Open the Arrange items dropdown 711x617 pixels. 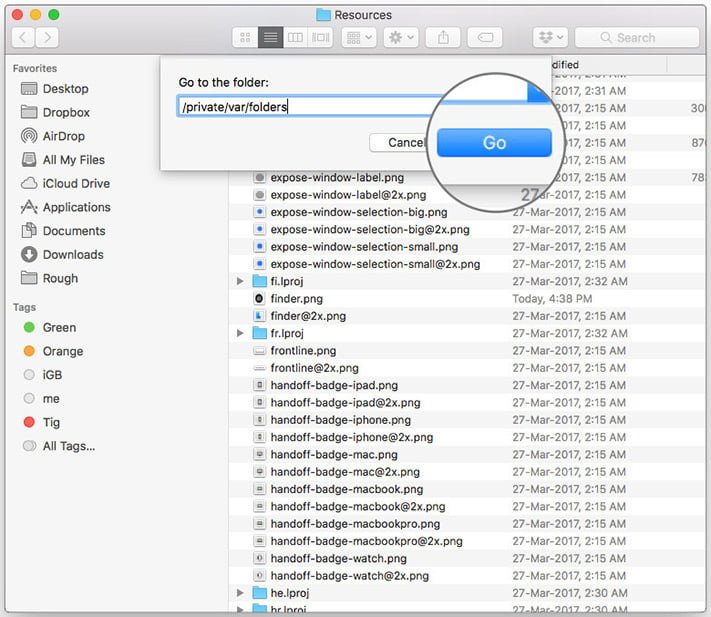[359, 38]
